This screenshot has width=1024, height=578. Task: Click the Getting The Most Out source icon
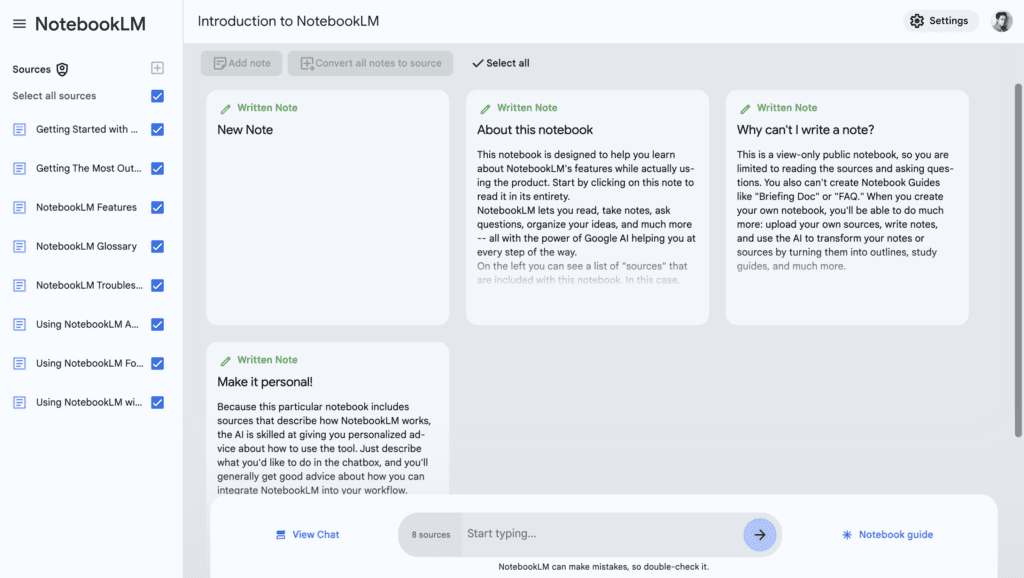pyautogui.click(x=20, y=169)
